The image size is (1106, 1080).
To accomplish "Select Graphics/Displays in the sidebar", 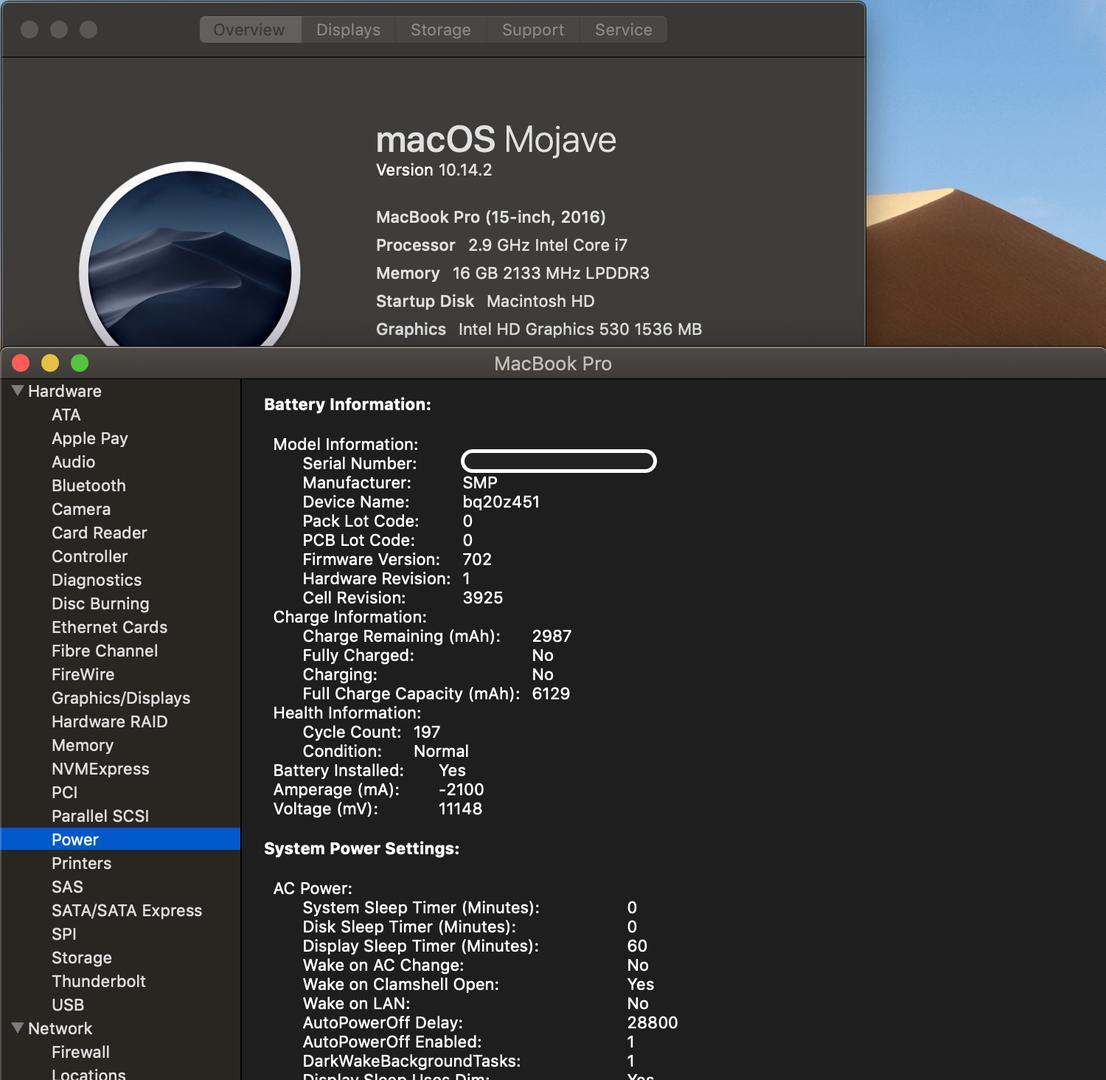I will tap(121, 698).
